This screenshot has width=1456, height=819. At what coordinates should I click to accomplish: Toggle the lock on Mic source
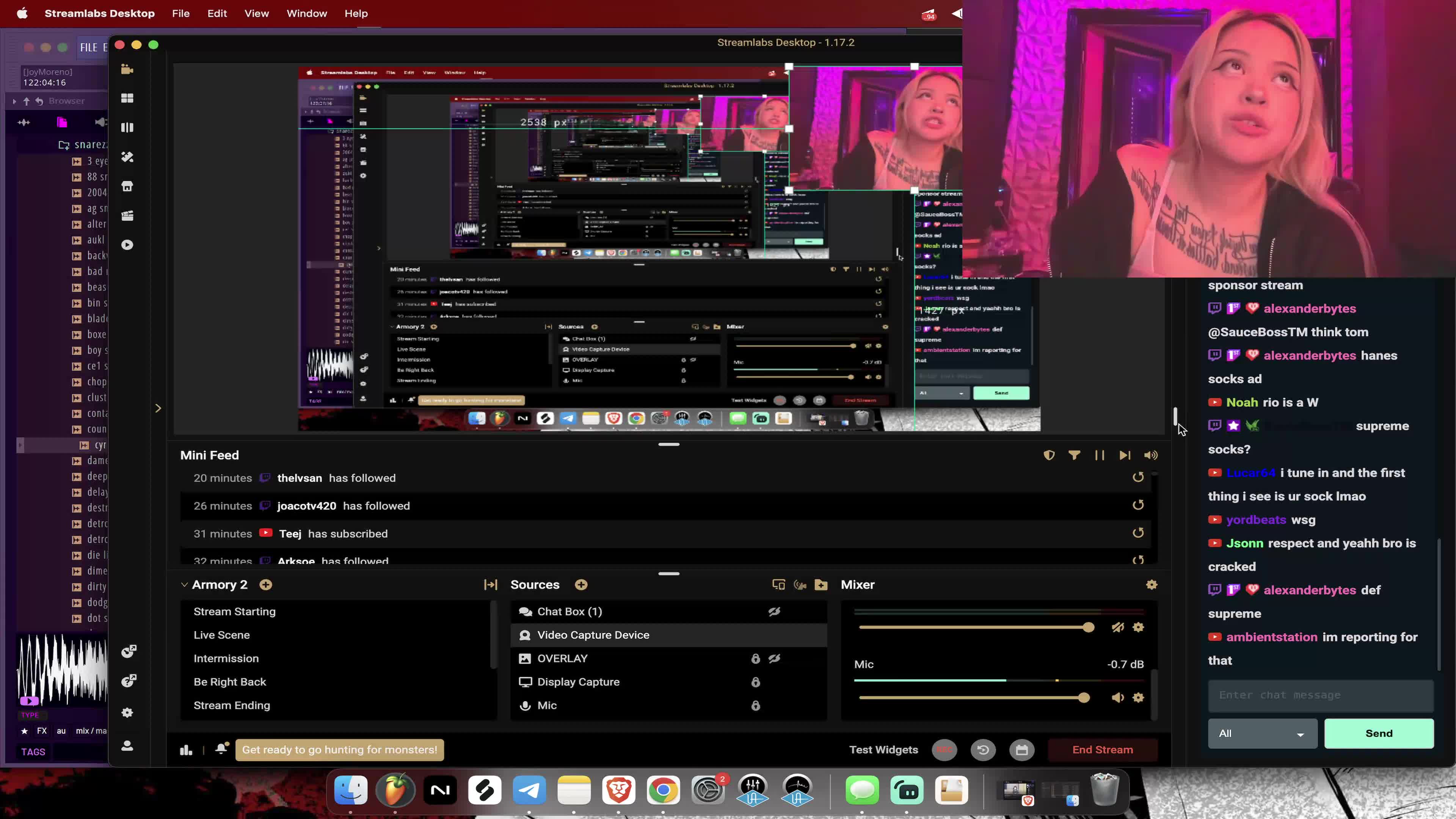pyautogui.click(x=755, y=705)
